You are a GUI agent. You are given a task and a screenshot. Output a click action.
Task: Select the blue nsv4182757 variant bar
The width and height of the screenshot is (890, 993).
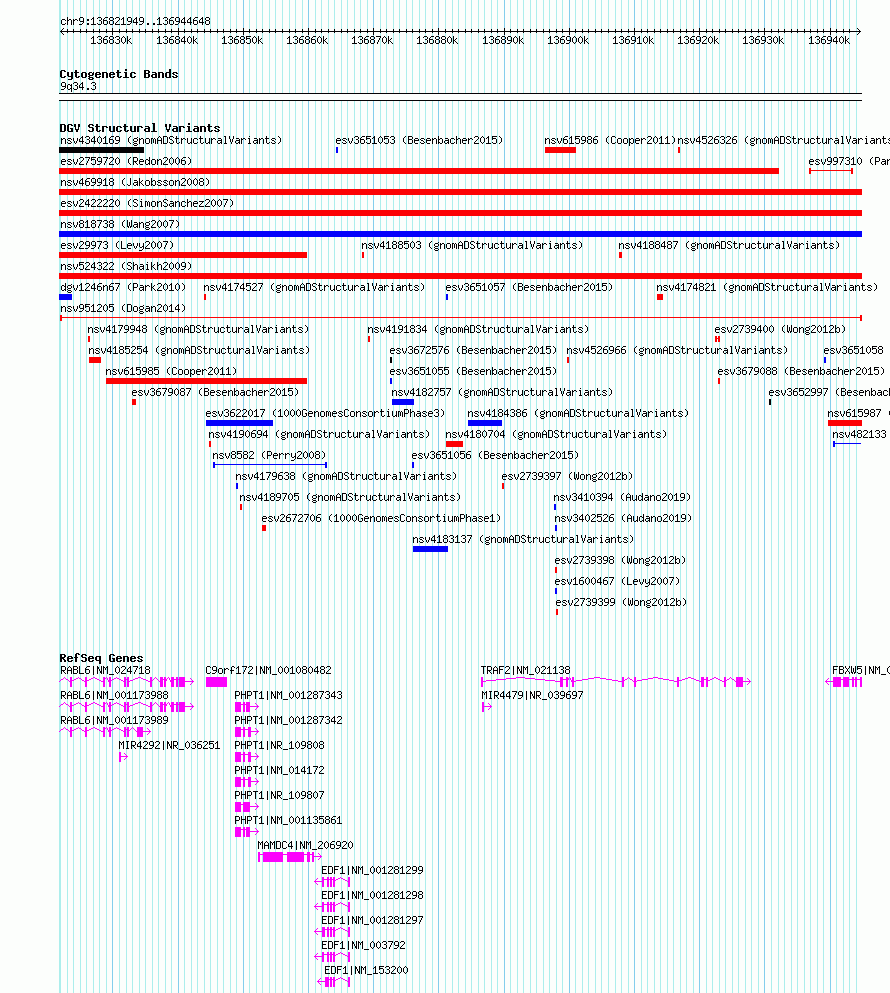coord(403,402)
